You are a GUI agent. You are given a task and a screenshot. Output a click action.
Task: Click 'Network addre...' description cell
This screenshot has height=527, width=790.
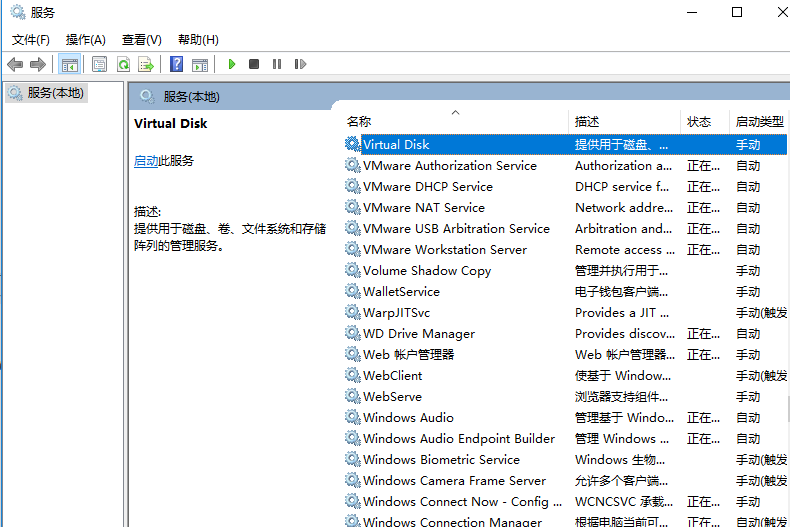tap(624, 208)
